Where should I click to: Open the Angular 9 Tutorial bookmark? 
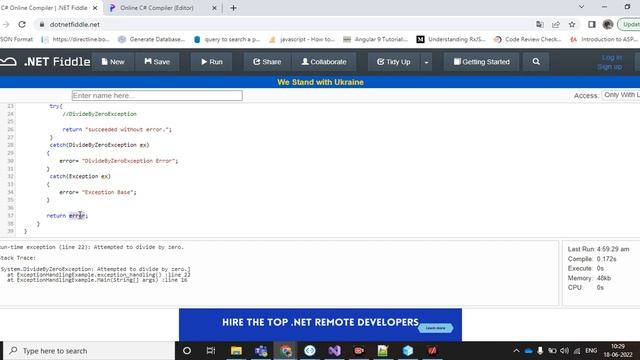[x=376, y=39]
